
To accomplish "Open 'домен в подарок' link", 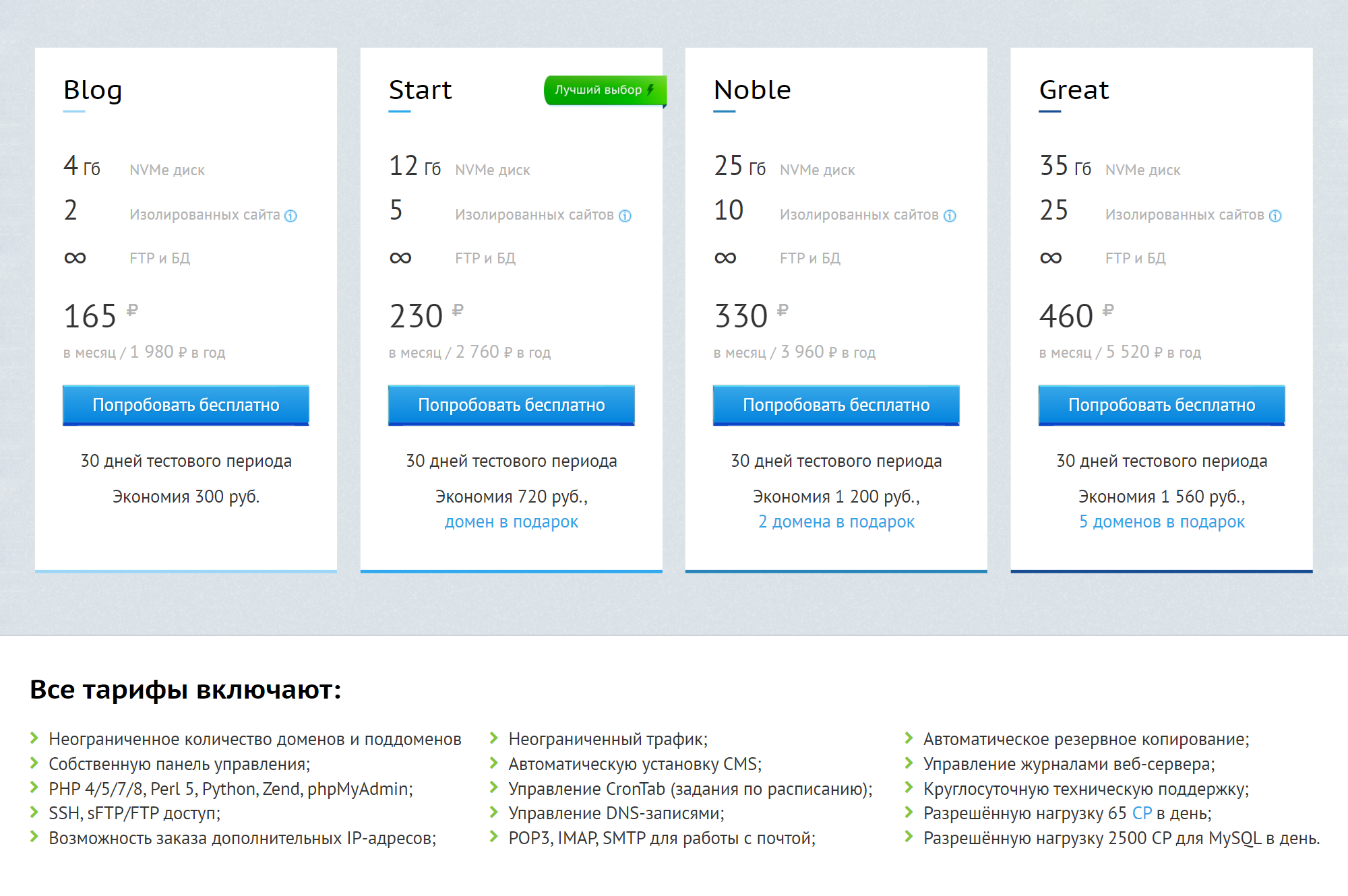I will (x=512, y=522).
